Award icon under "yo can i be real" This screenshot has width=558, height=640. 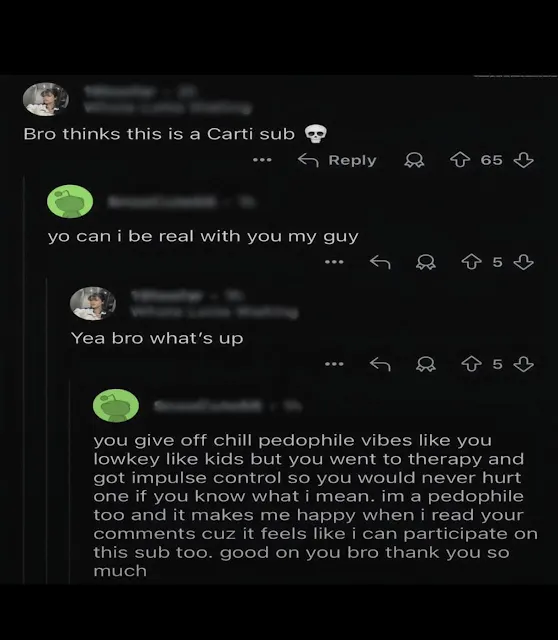pyautogui.click(x=426, y=262)
